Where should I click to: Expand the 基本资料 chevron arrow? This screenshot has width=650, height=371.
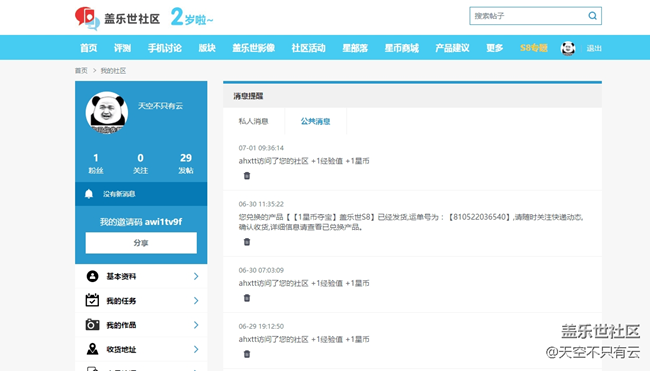(x=196, y=276)
